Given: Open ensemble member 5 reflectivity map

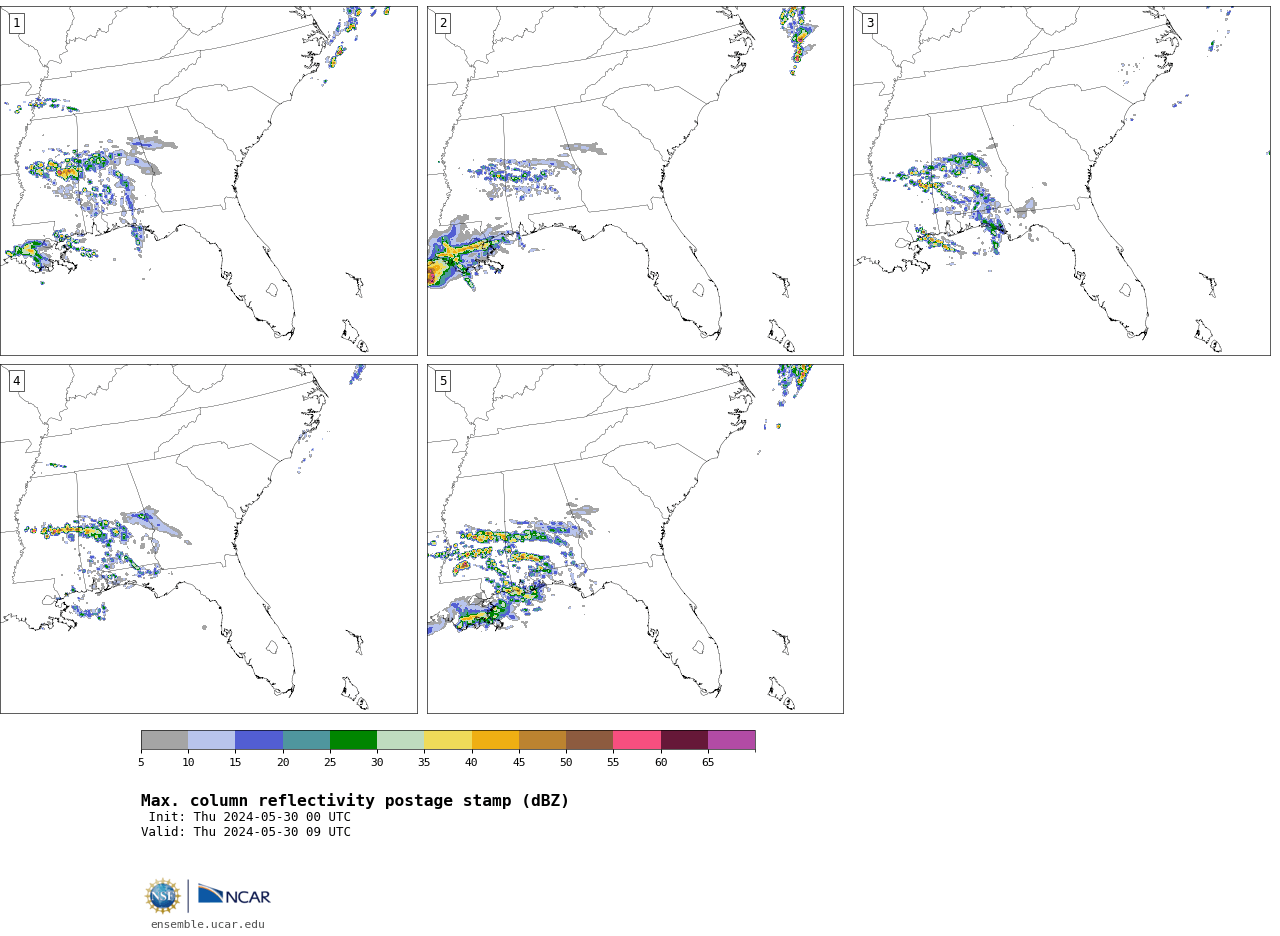Looking at the screenshot, I should (635, 539).
